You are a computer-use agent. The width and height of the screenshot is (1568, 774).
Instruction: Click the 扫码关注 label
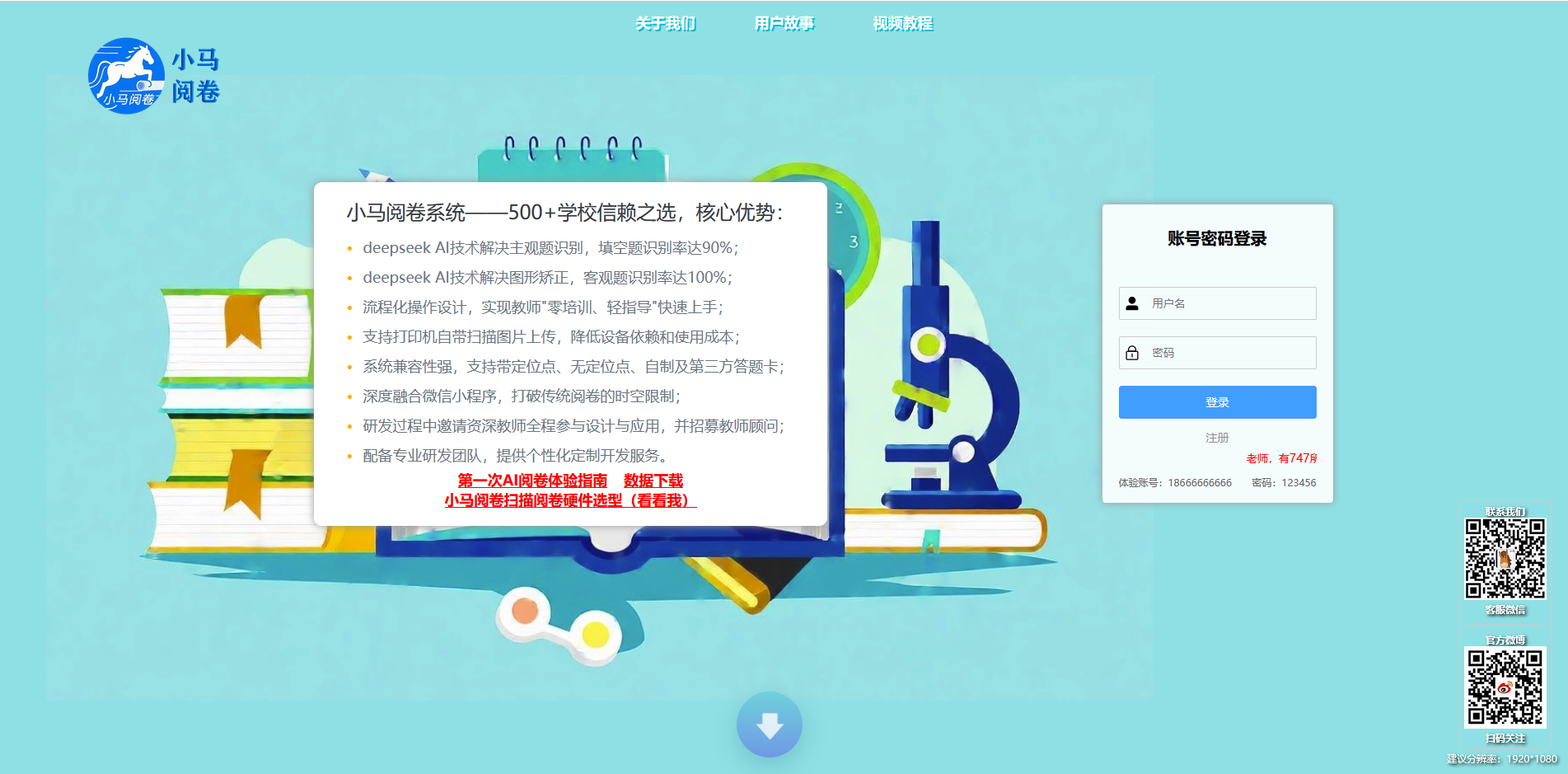pos(1505,739)
